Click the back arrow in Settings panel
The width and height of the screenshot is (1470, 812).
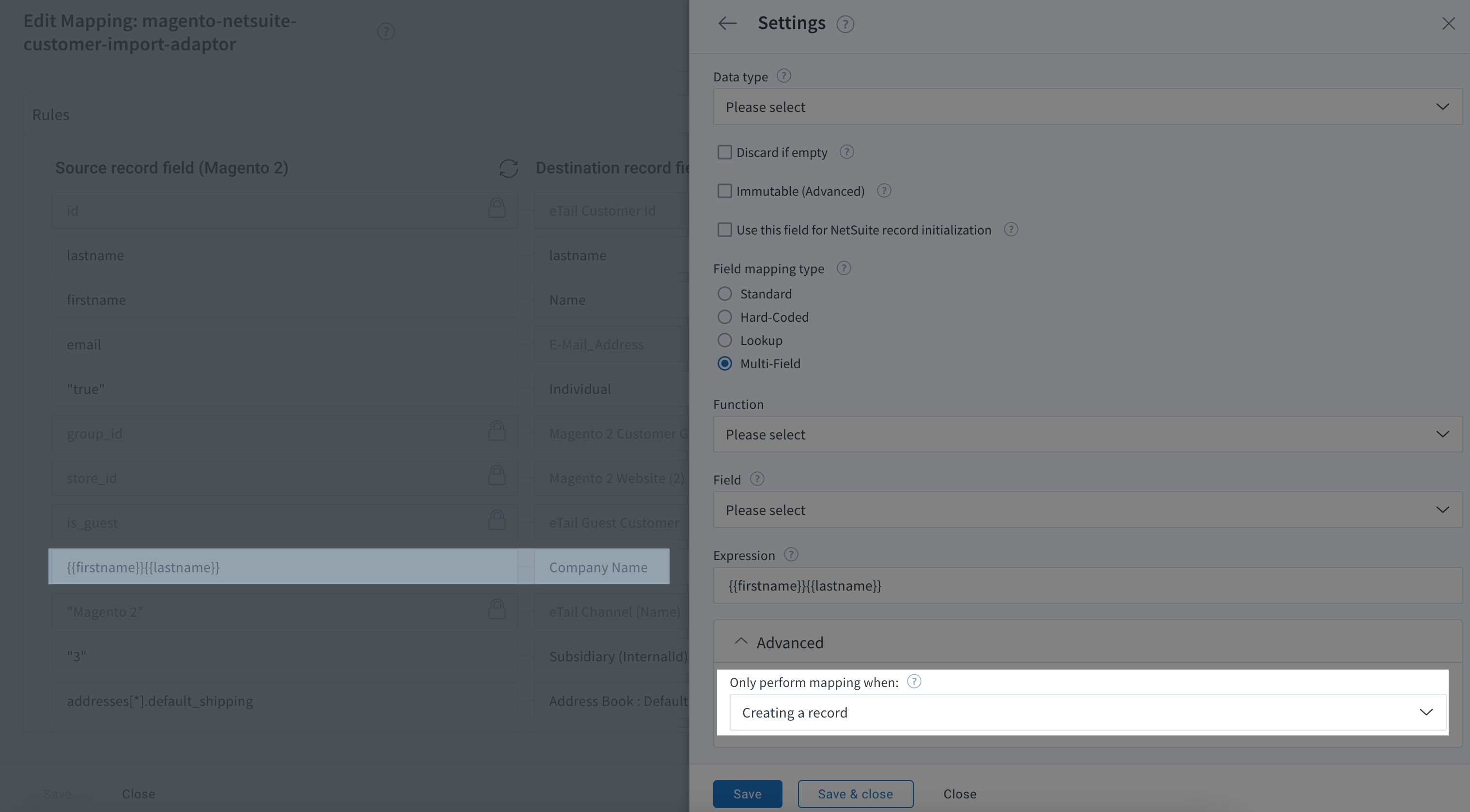(x=727, y=23)
